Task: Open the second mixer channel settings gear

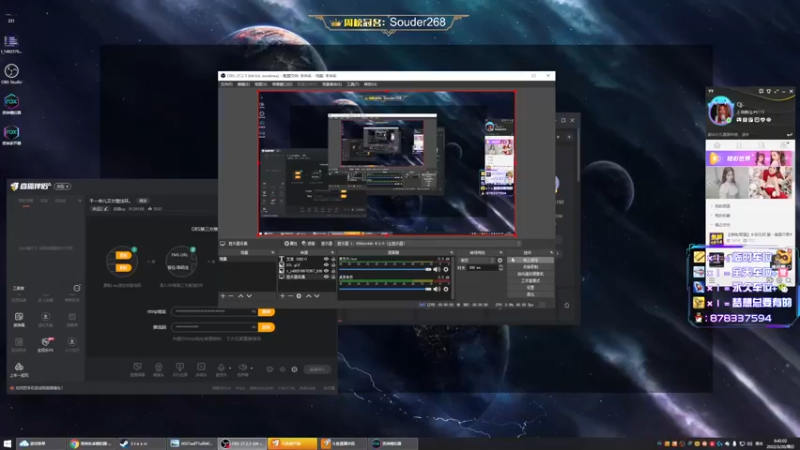Action: pos(446,289)
